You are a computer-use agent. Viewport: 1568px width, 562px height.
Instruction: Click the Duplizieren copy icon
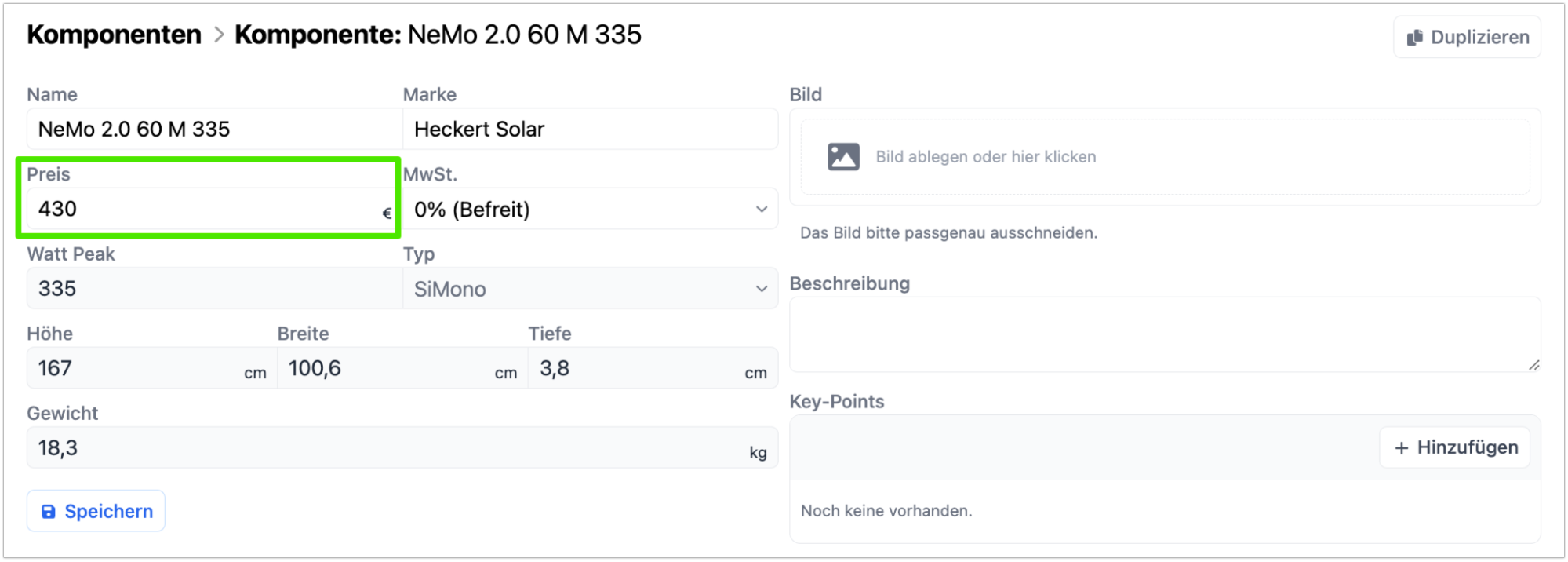pyautogui.click(x=1414, y=38)
